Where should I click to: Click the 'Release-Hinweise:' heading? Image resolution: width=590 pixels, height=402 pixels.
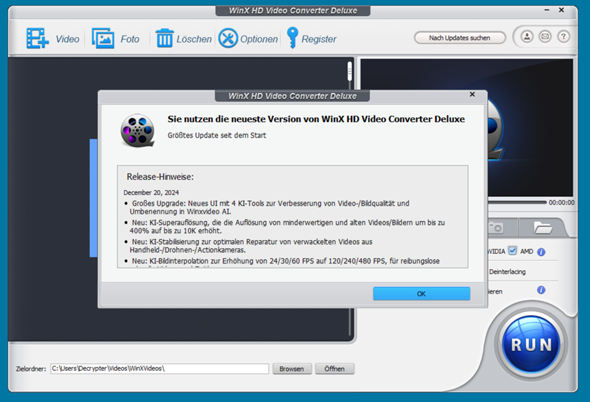(160, 177)
